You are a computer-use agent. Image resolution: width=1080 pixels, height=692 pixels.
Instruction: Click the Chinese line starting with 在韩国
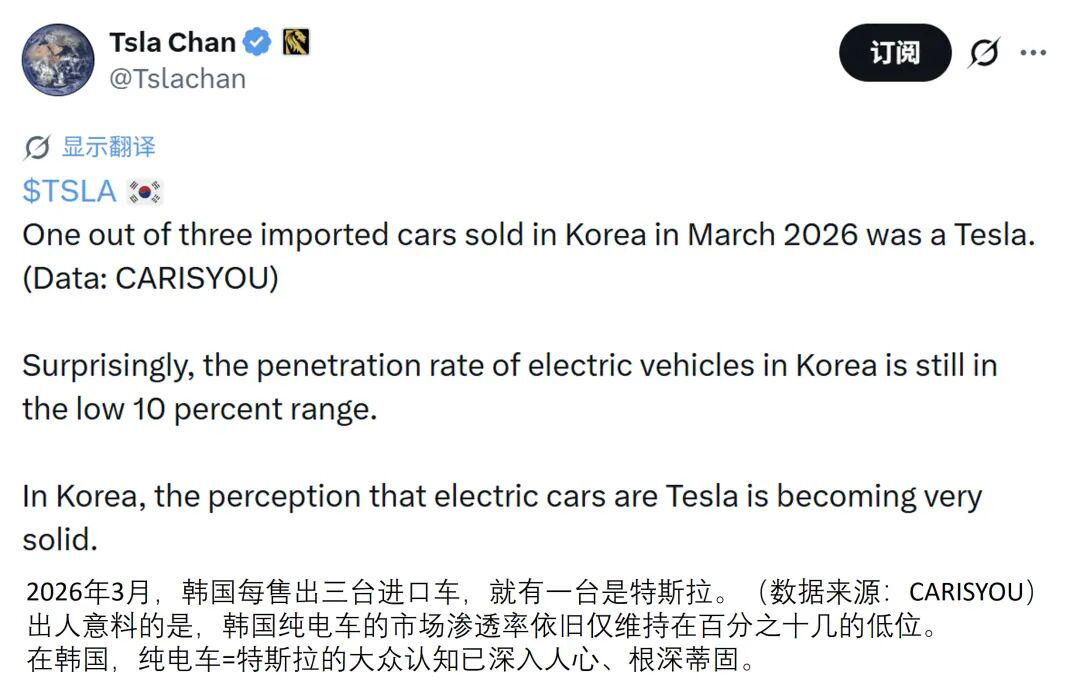[390, 660]
